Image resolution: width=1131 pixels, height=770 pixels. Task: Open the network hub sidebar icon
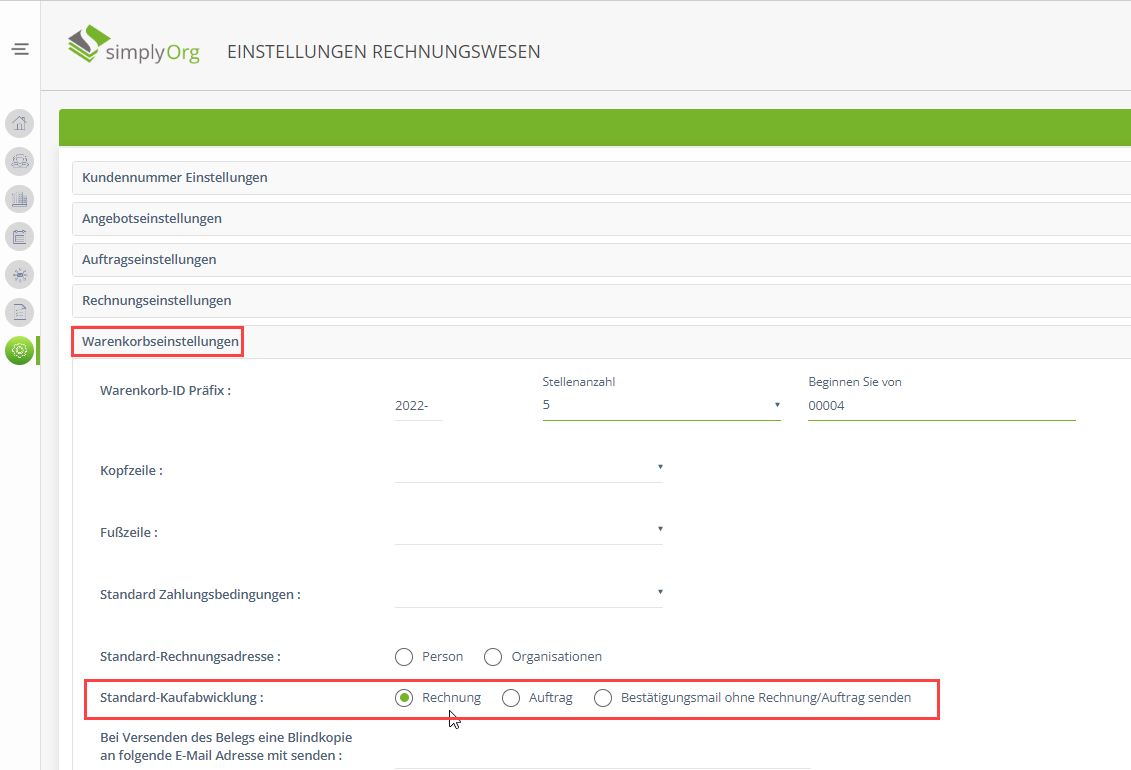(x=19, y=274)
